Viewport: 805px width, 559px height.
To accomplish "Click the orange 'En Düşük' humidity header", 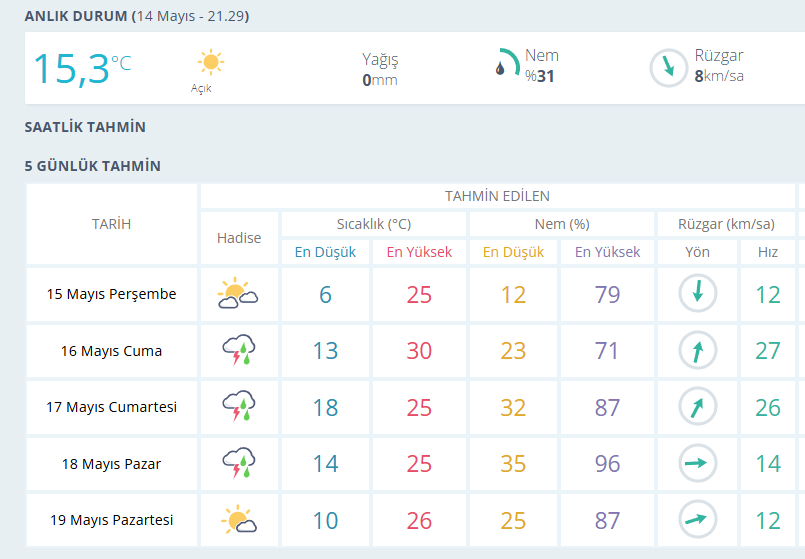I will (513, 252).
